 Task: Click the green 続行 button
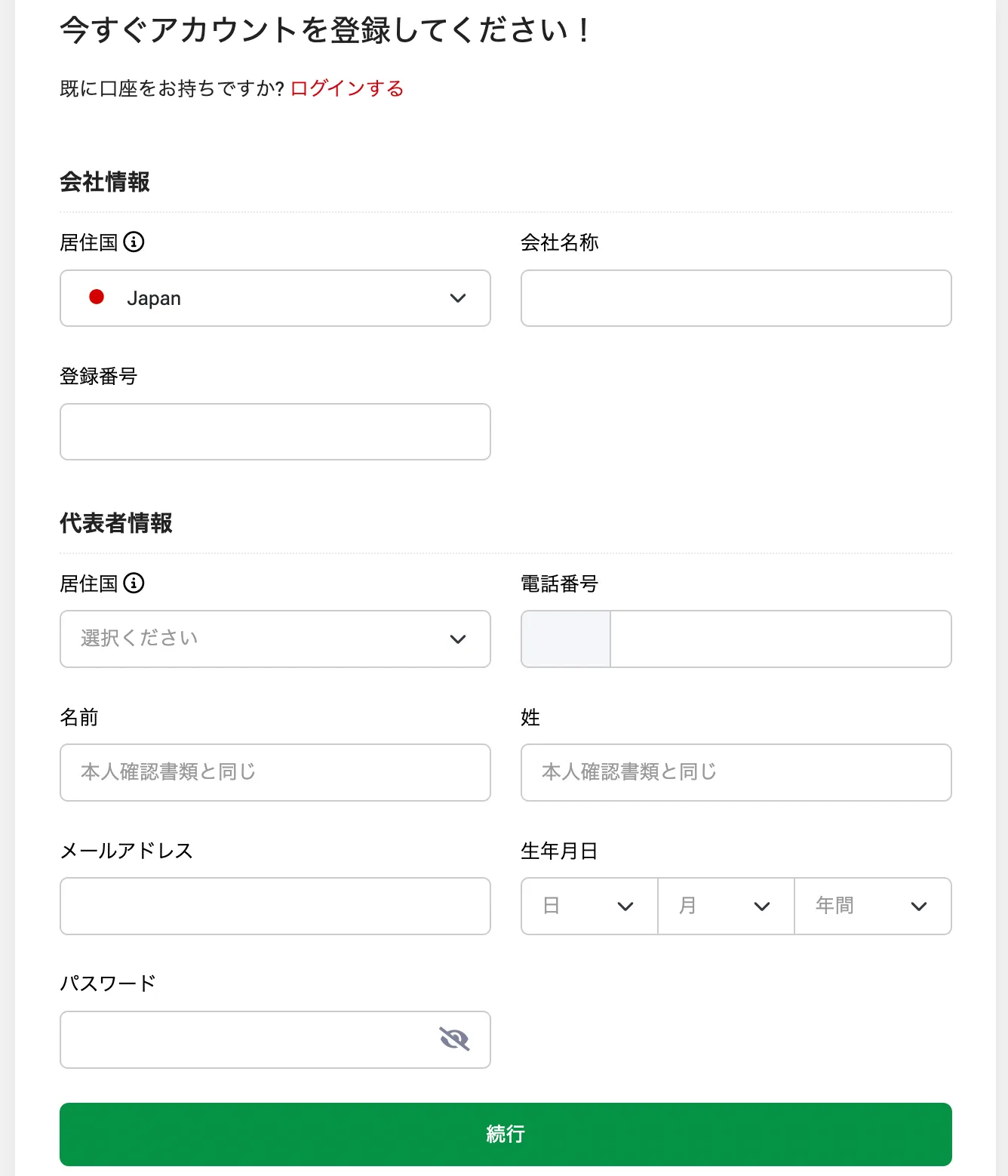tap(506, 1134)
